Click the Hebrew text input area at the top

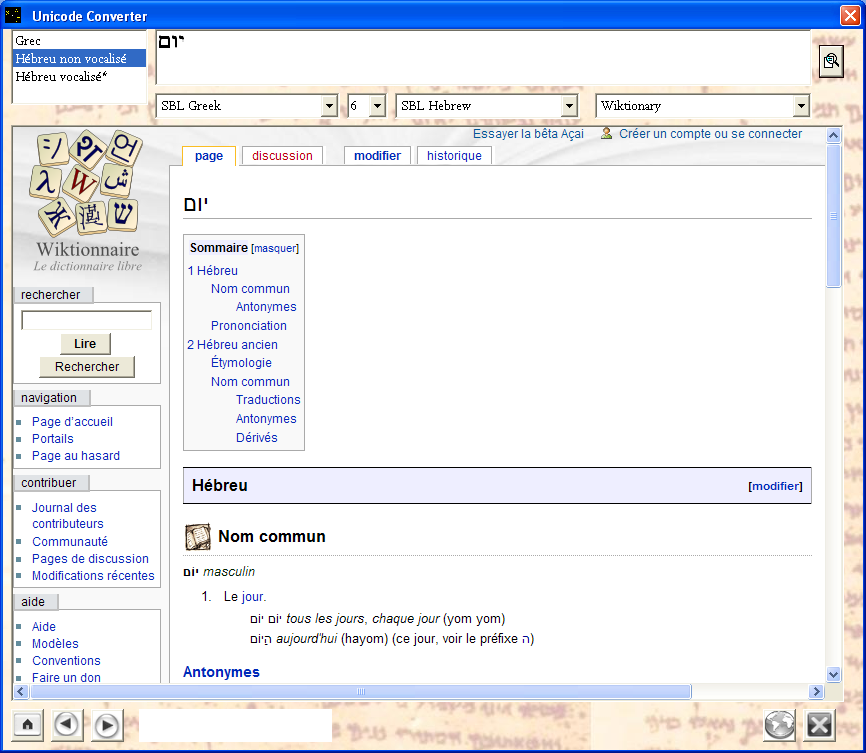[x=483, y=57]
